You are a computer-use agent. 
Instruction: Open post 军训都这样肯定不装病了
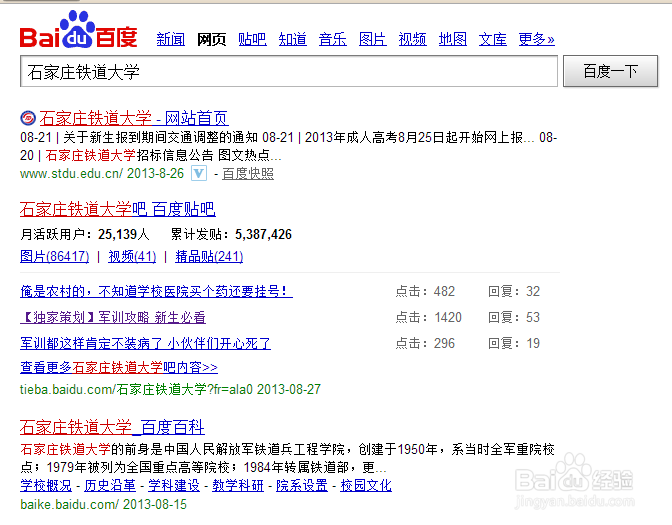(145, 343)
